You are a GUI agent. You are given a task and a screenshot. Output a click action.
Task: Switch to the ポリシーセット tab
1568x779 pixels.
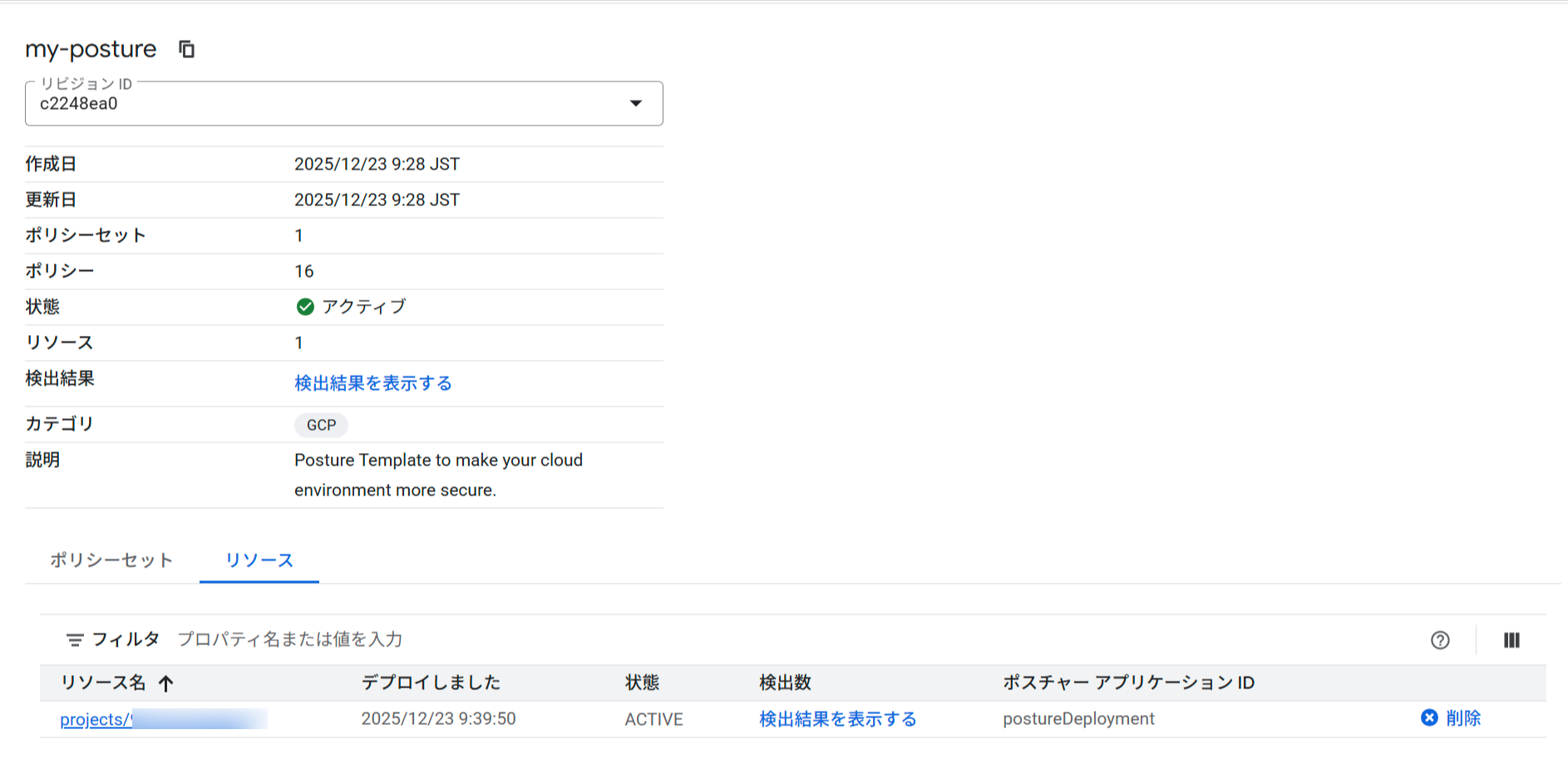111,560
